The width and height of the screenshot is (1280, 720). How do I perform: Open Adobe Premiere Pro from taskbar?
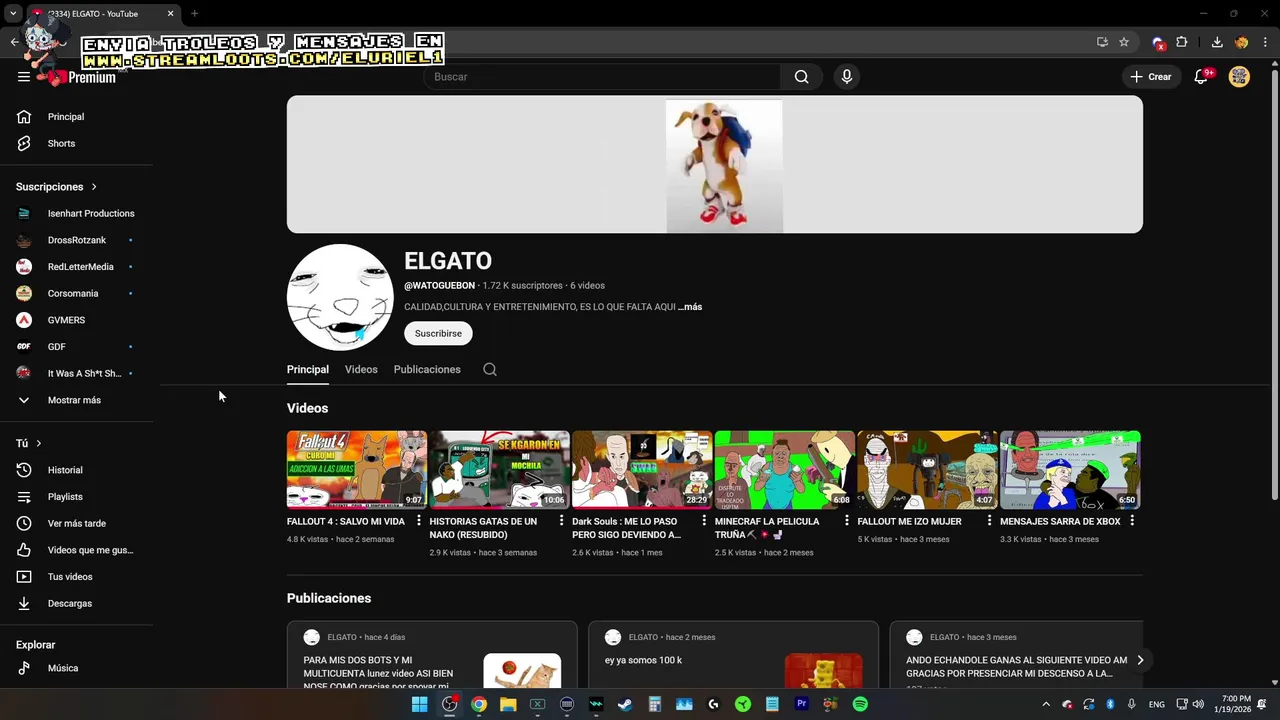(801, 704)
